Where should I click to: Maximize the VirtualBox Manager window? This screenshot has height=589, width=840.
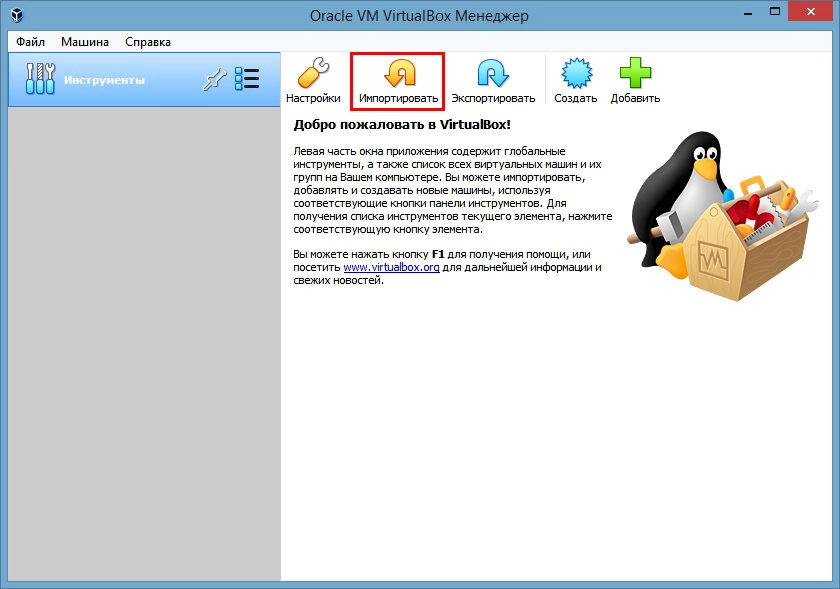coord(775,12)
